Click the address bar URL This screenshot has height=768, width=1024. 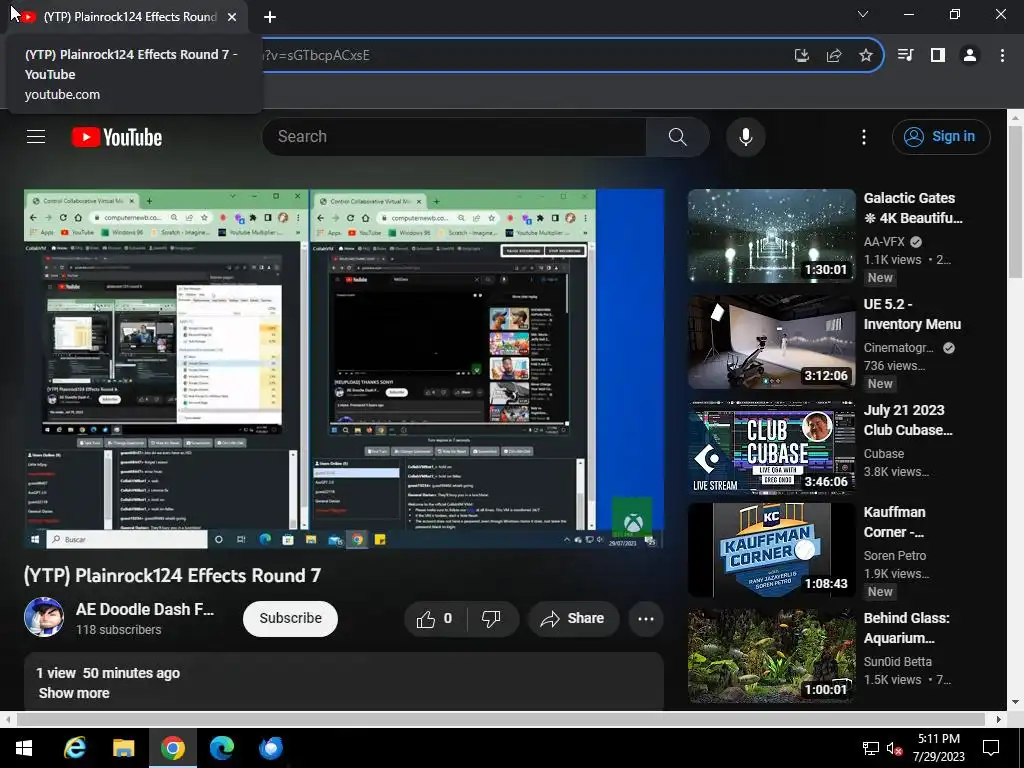315,56
